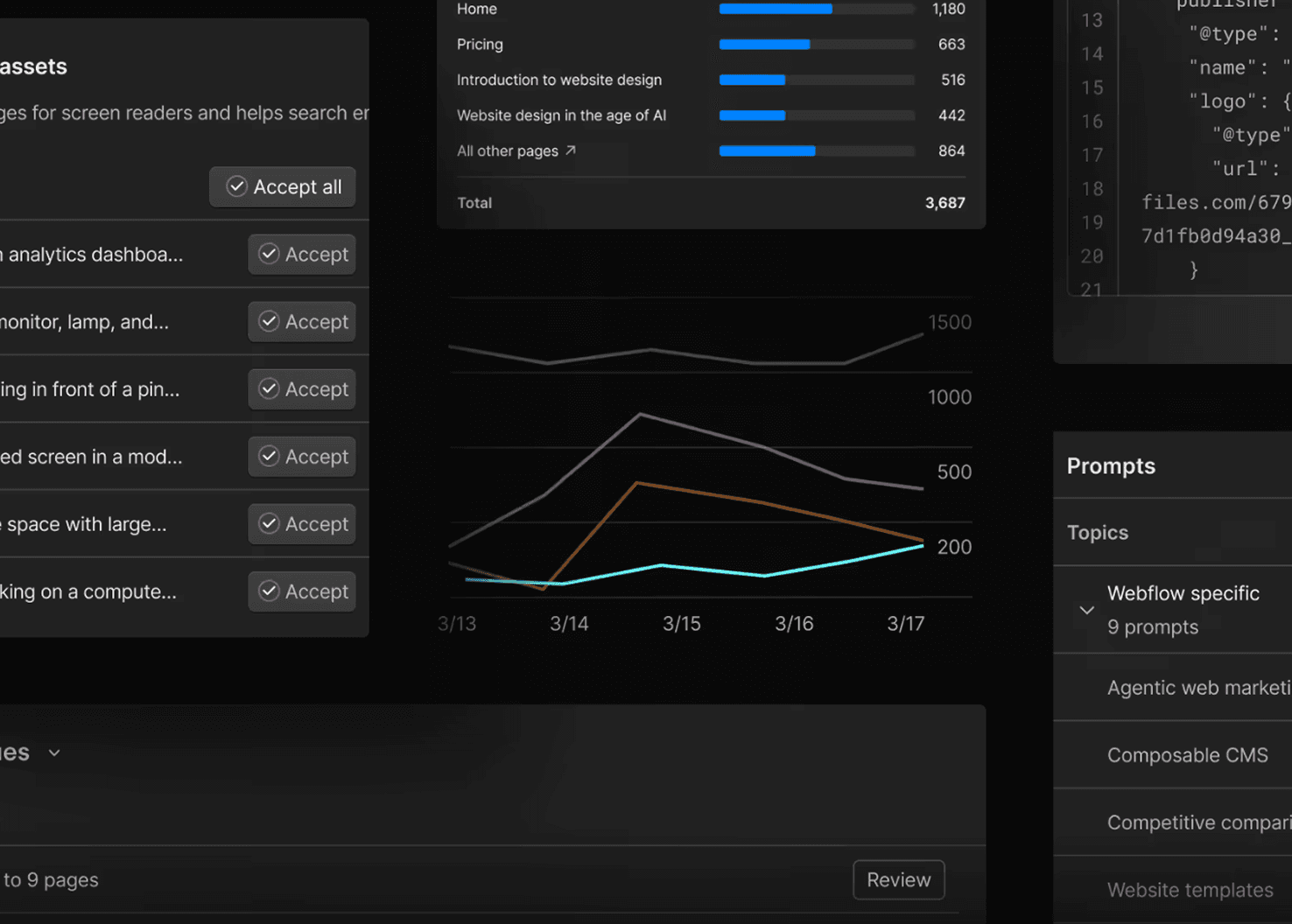Image resolution: width=1292 pixels, height=924 pixels.
Task: Click the Accept all button
Action: tap(282, 186)
